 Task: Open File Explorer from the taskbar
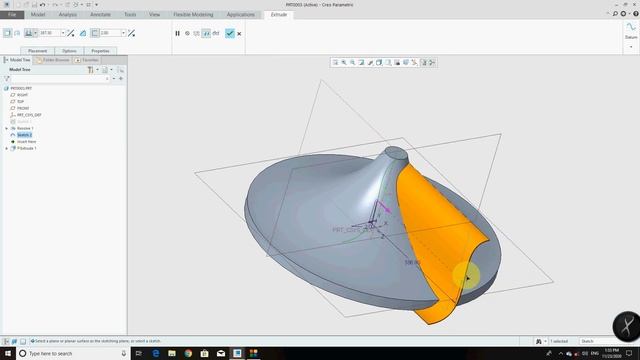tap(172, 353)
